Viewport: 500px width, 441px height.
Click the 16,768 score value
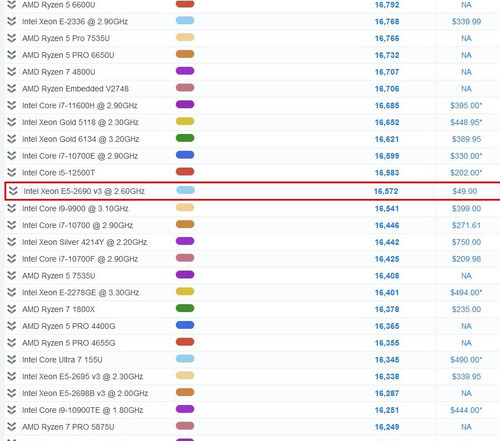387,22
